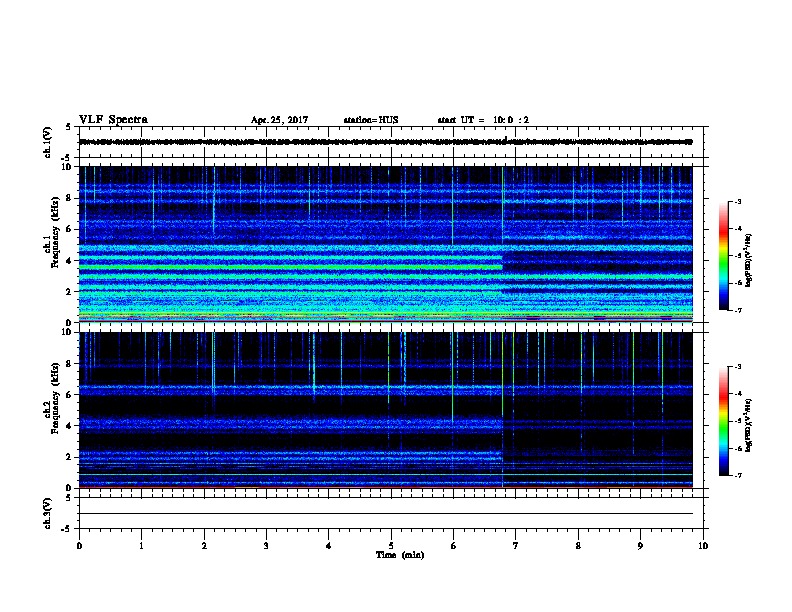Click the ch.1 colorbar log(PSD) label
Image resolution: width=792 pixels, height=612 pixels.
[749, 260]
